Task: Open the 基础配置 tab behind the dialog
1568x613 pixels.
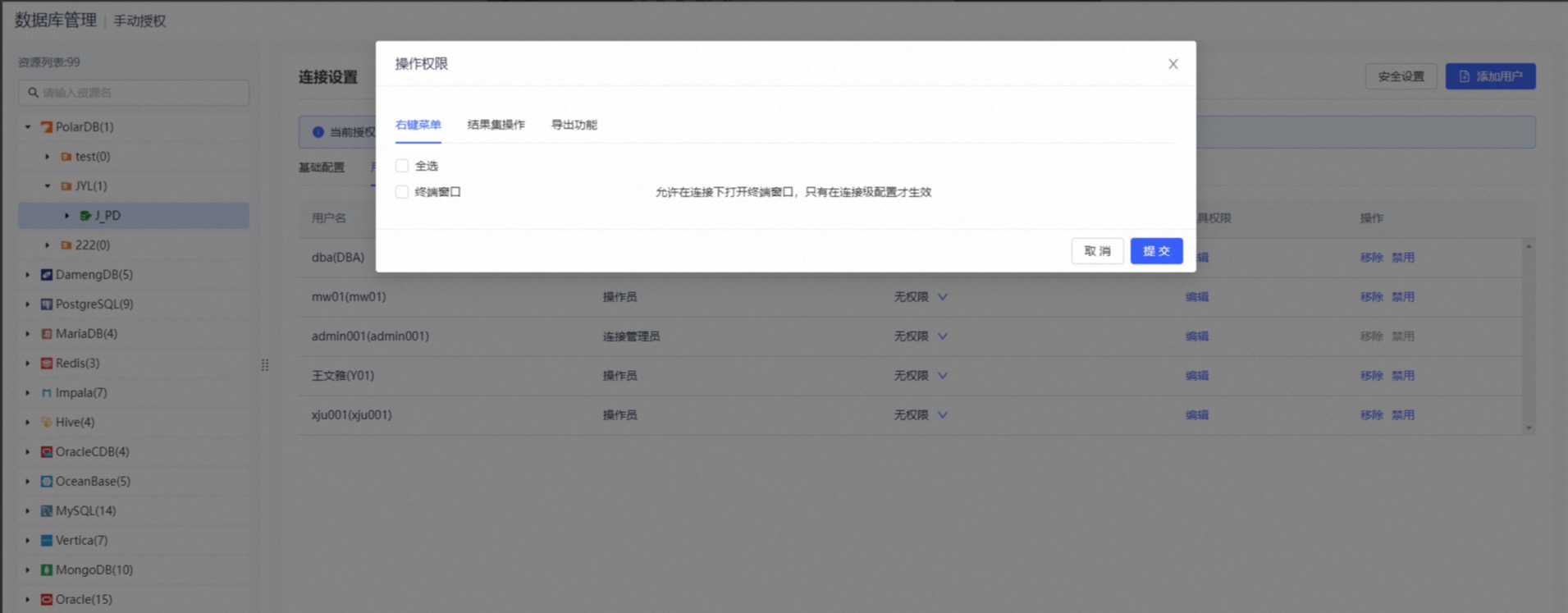Action: [322, 167]
